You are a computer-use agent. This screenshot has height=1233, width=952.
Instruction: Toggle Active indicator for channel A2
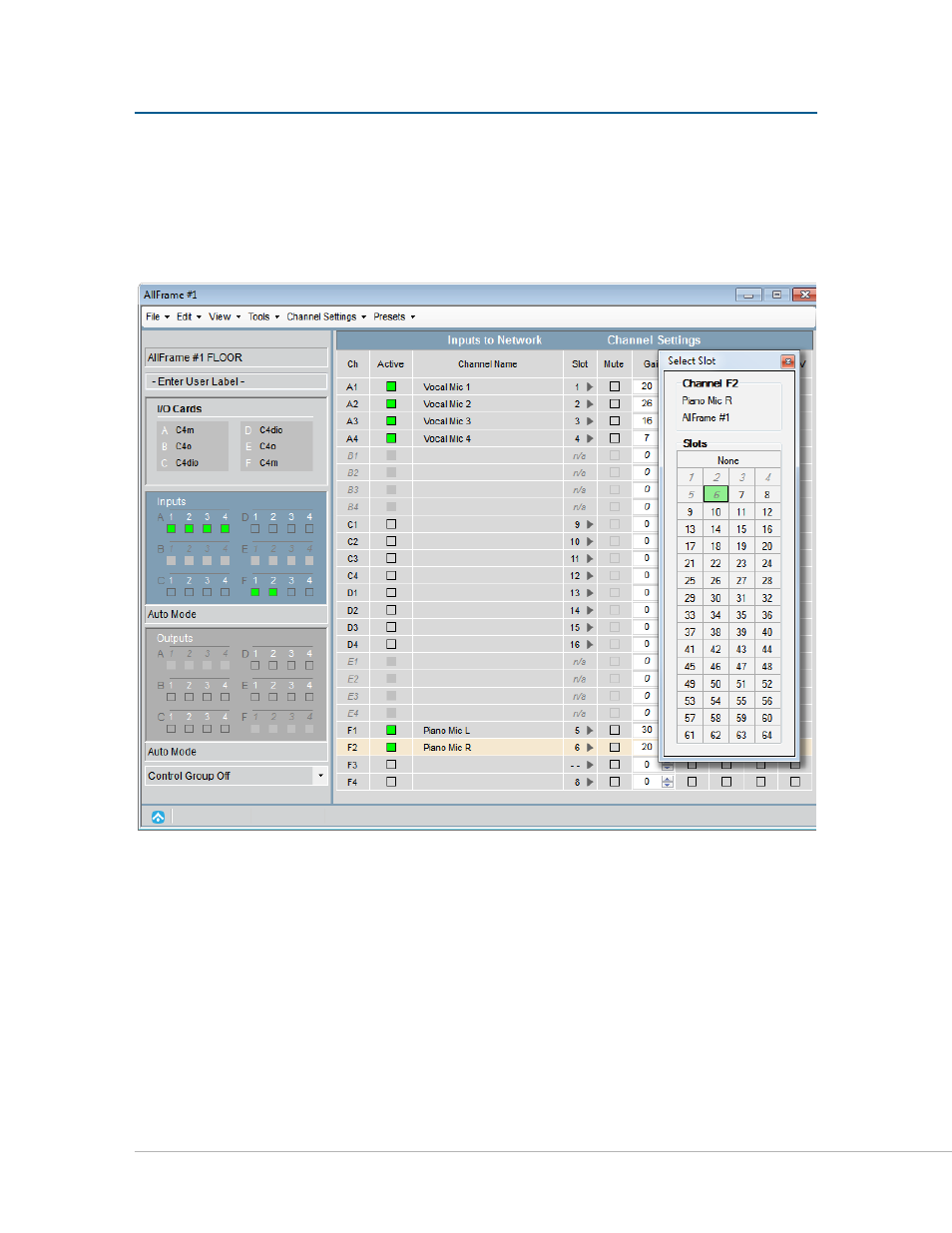point(391,403)
